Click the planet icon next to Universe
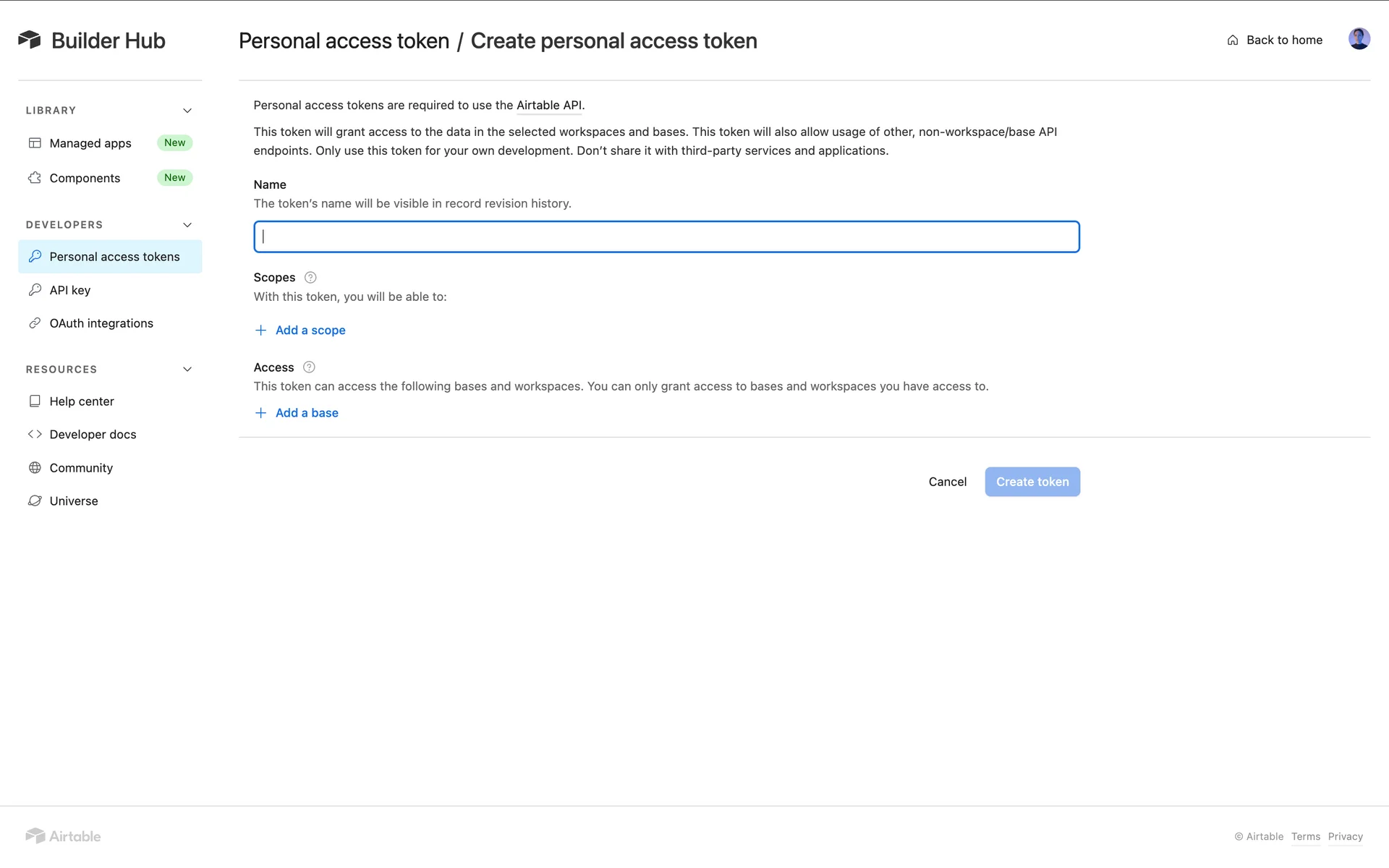Image resolution: width=1389 pixels, height=868 pixels. (x=35, y=501)
